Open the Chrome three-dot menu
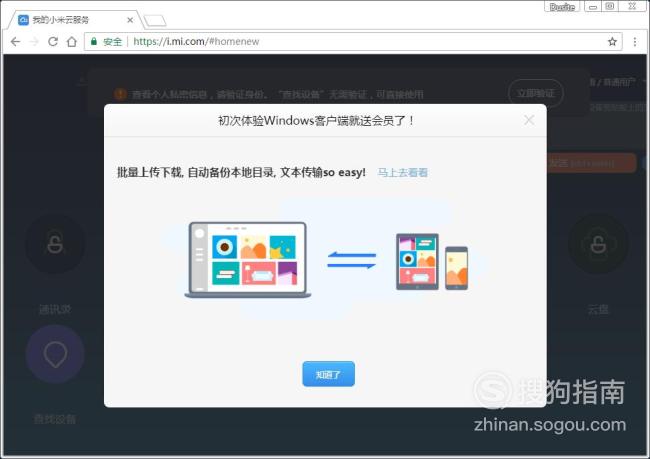650x459 pixels. point(635,41)
